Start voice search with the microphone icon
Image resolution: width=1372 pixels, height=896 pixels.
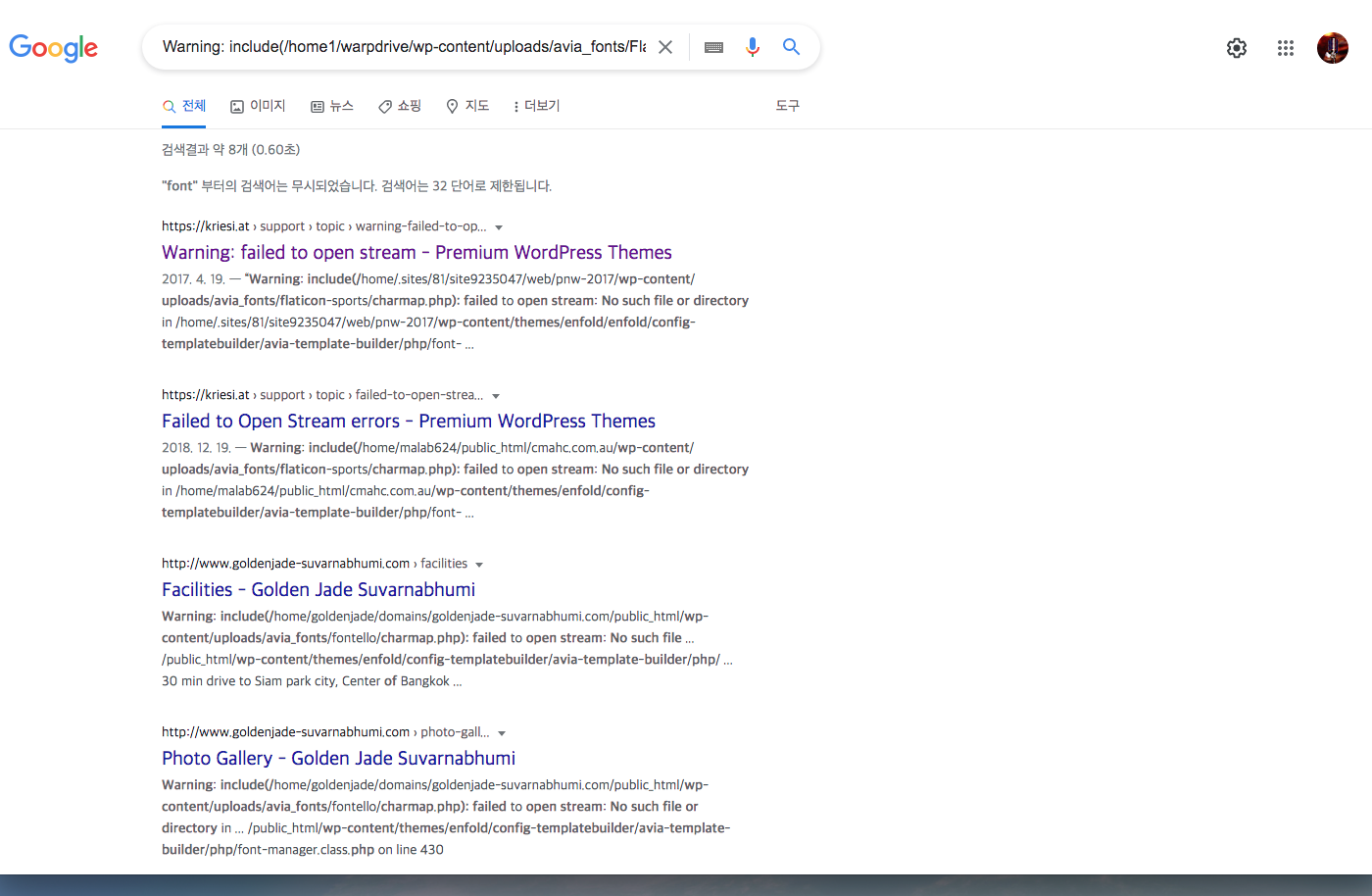click(752, 47)
